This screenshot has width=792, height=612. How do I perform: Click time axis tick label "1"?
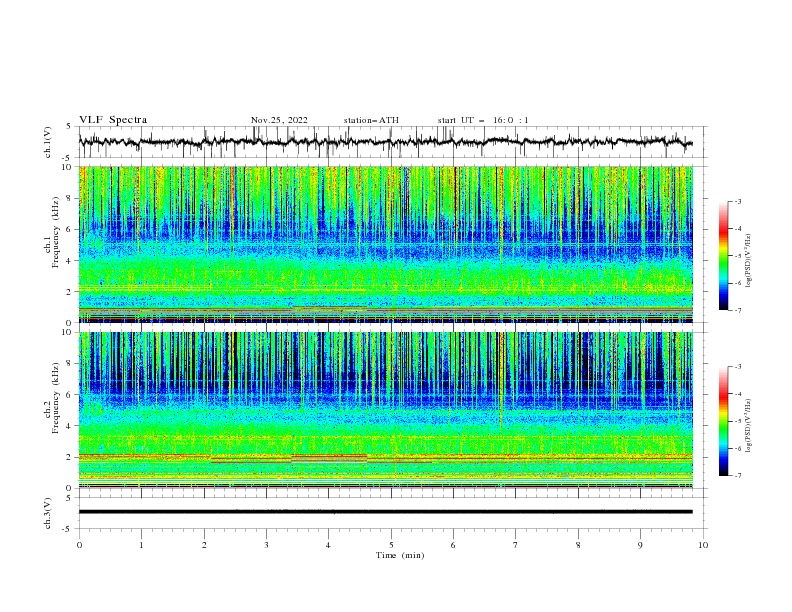point(141,545)
